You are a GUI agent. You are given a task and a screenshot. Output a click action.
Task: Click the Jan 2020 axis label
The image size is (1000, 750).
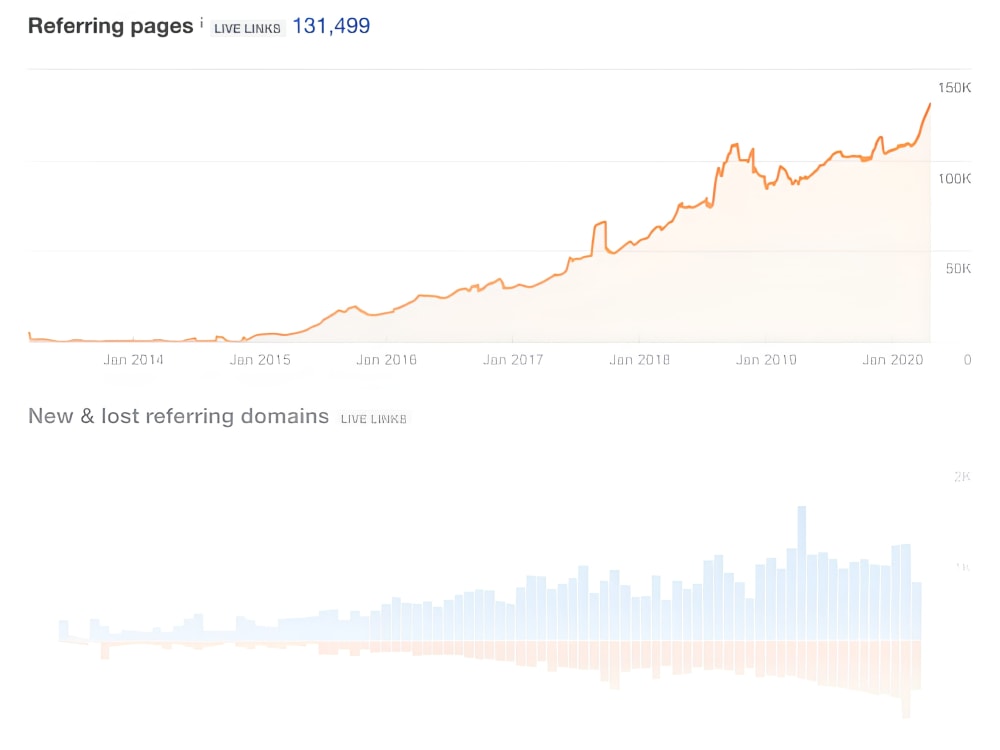[x=893, y=360]
